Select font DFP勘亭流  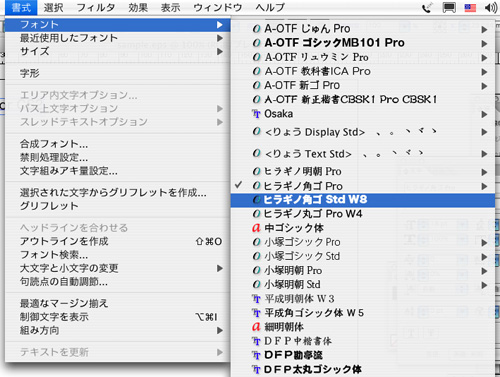363,355
